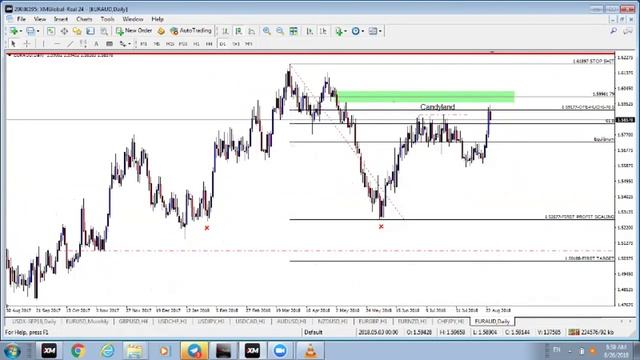Switch to the USDCAD,H1 chart tab
640x360 pixels.
tap(250, 322)
